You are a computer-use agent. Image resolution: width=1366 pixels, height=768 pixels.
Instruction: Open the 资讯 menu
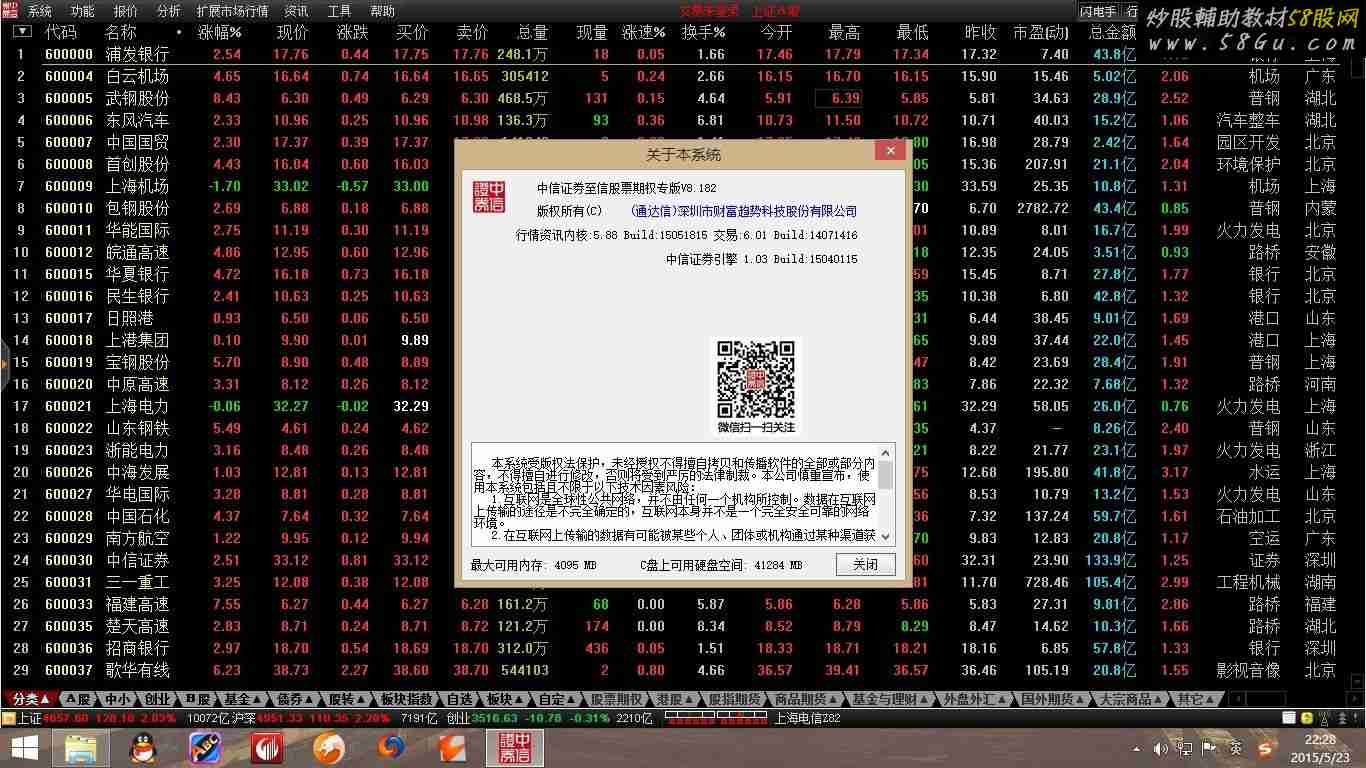(x=296, y=11)
